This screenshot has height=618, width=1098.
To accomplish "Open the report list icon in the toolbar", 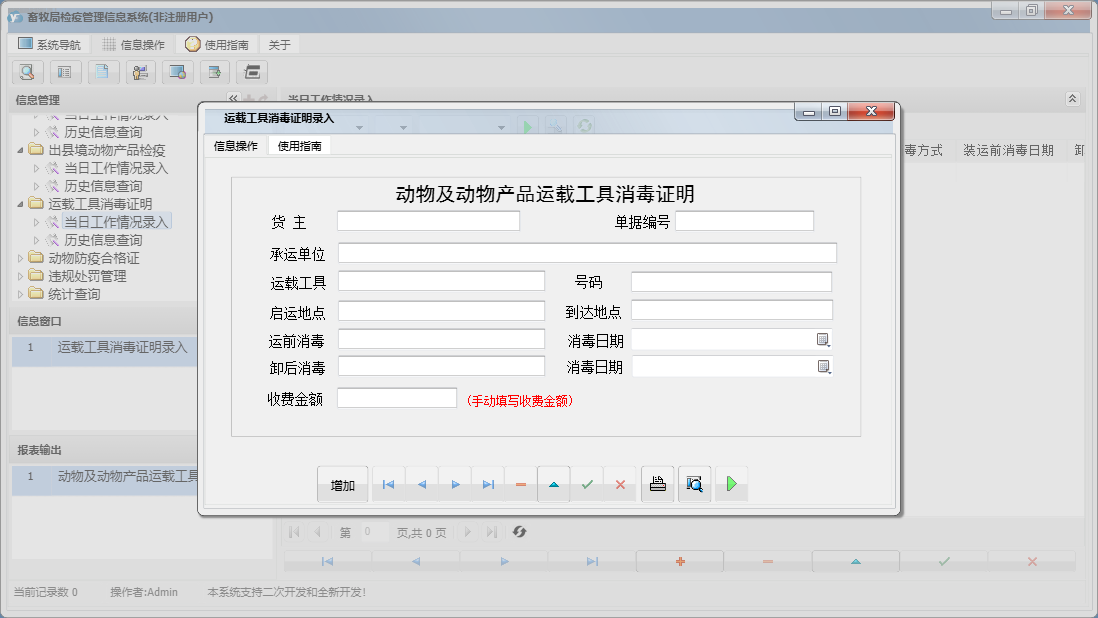I will [65, 72].
